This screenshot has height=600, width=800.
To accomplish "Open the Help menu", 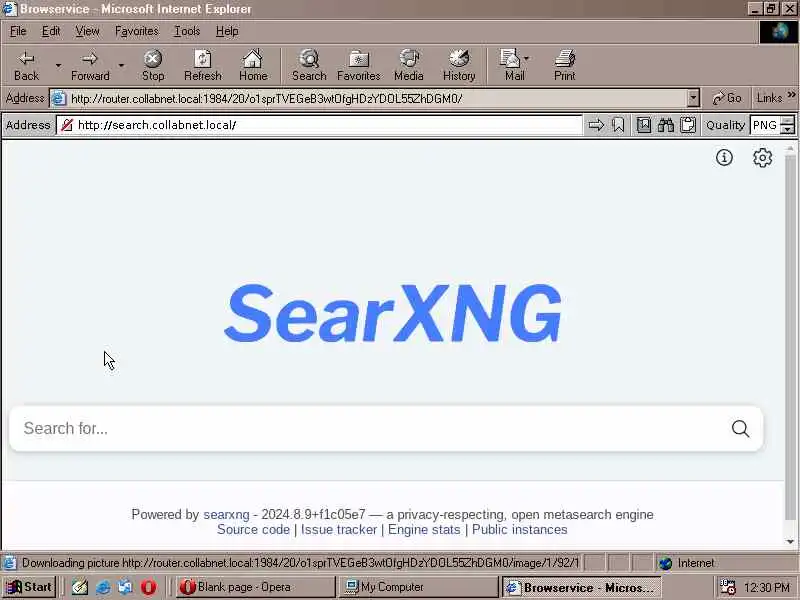I will tap(227, 31).
